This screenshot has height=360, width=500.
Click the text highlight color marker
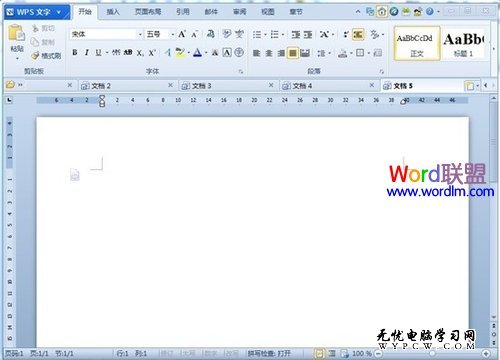tap(180, 52)
